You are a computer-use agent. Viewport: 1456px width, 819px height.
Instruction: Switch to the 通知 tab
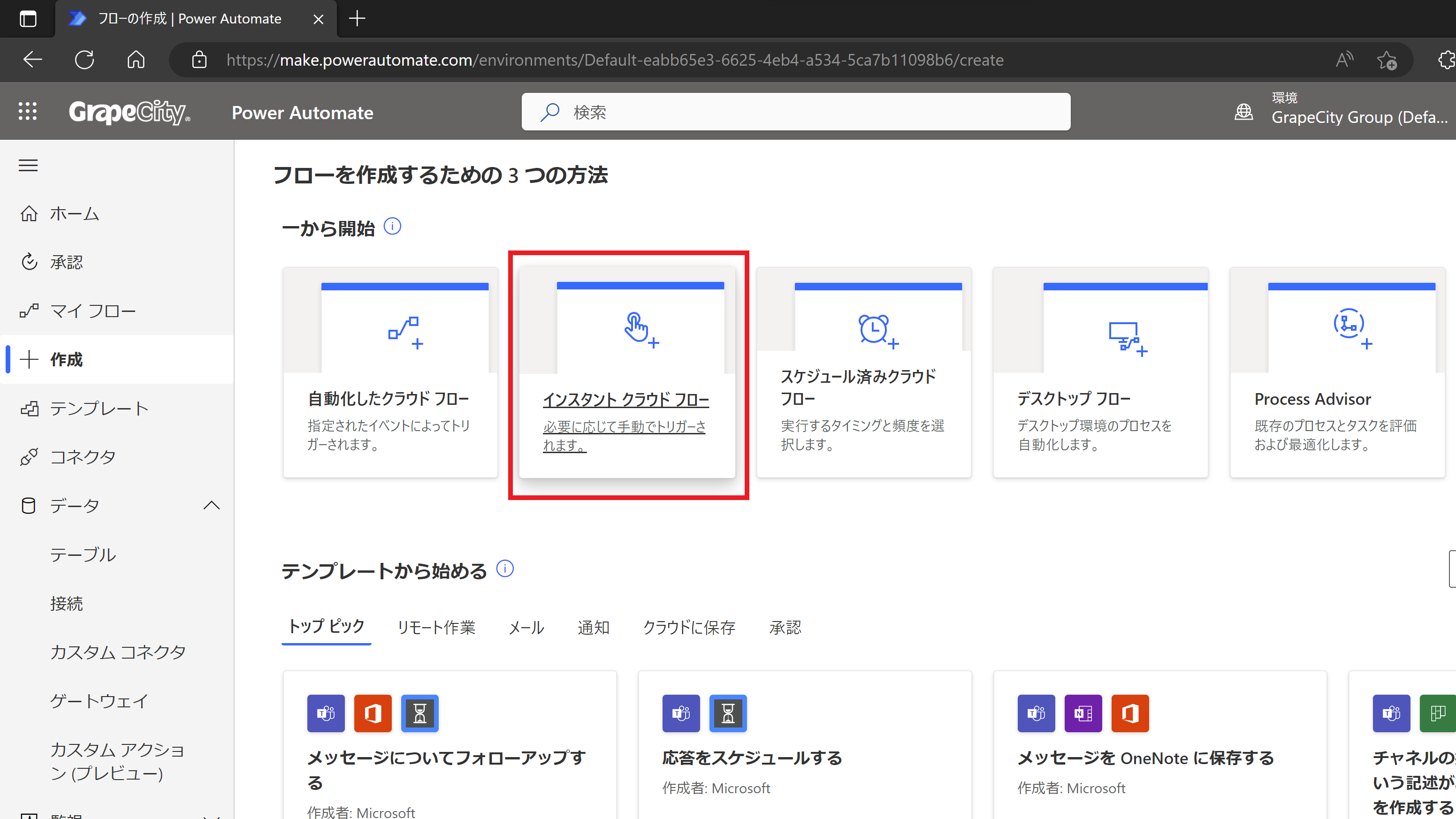point(593,628)
